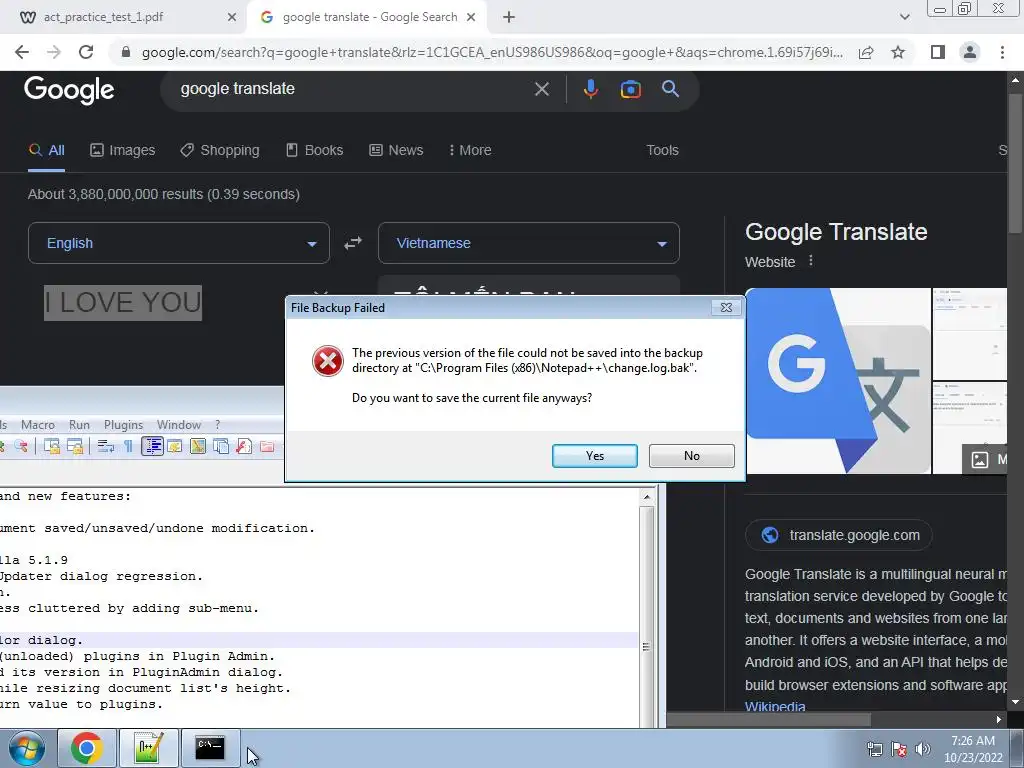Toggle synchronize horizontal scrolling in Notepad++
1024x768 pixels.
(75, 446)
